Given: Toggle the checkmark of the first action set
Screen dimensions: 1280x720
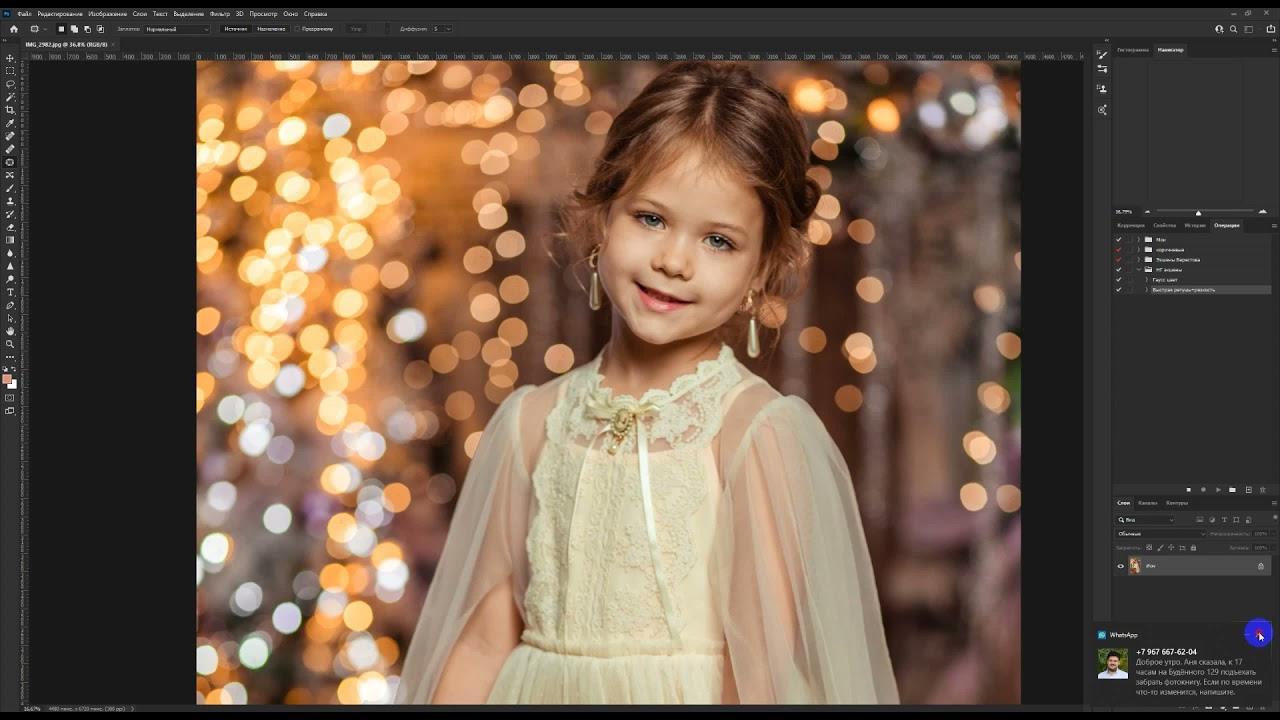Looking at the screenshot, I should click(x=1118, y=240).
